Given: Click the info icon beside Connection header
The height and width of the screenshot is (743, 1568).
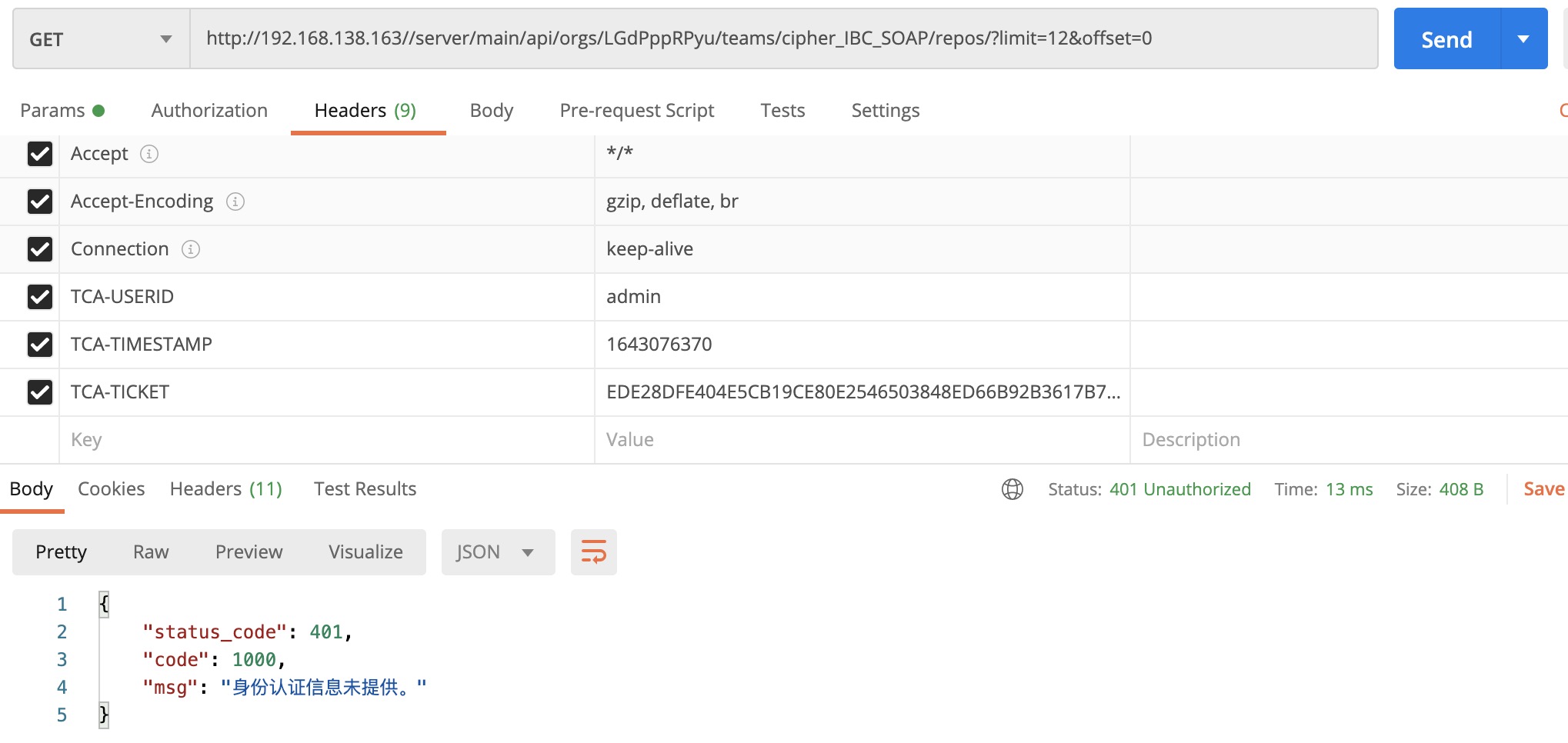Looking at the screenshot, I should point(191,249).
